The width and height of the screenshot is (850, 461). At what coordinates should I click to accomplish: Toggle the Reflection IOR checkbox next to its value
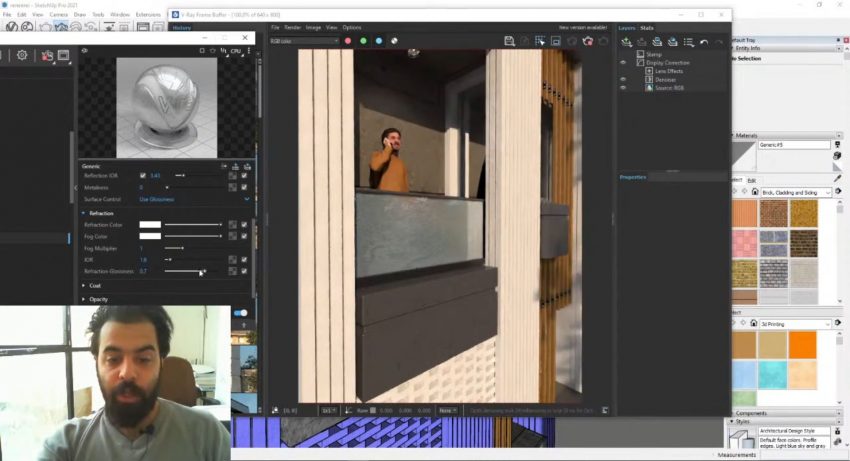click(x=143, y=175)
